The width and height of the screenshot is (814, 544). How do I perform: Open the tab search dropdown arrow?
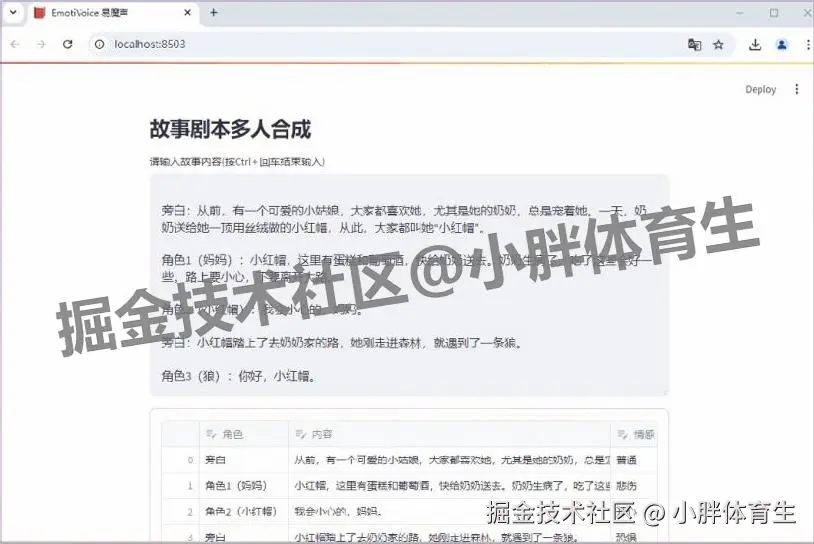click(x=13, y=12)
